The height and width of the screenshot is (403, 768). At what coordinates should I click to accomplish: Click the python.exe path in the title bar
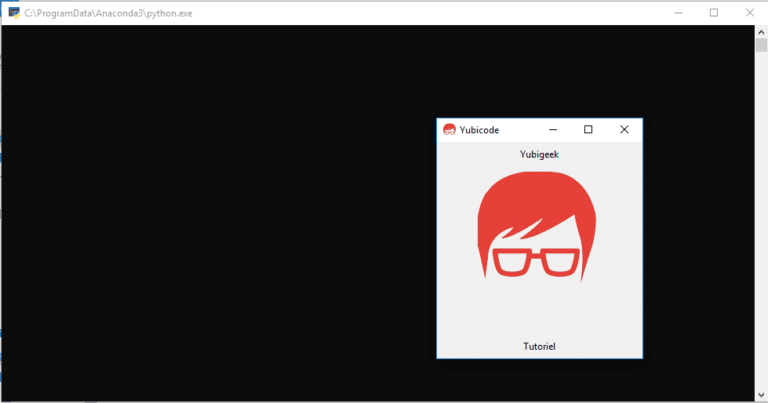pyautogui.click(x=108, y=13)
